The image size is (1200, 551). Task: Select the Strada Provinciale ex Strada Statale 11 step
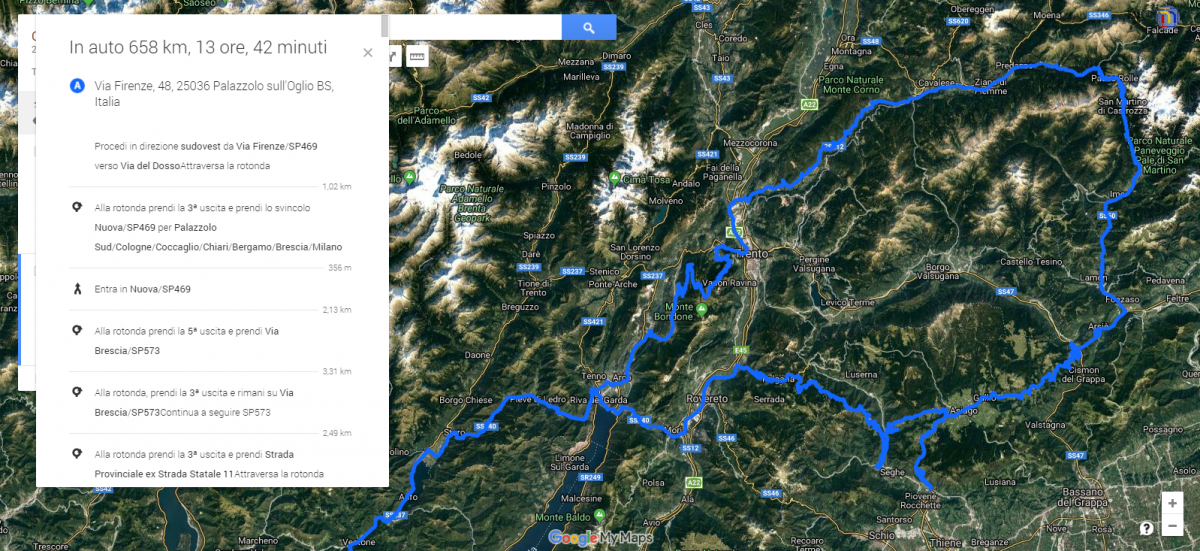pos(210,463)
